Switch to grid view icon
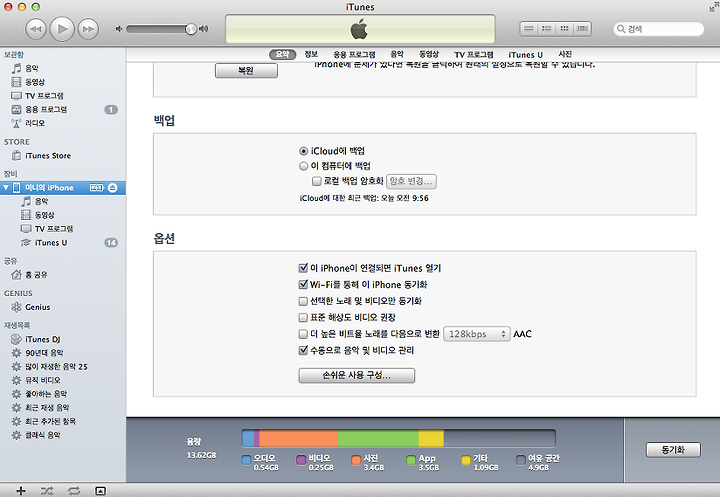The width and height of the screenshot is (720, 497). [564, 28]
